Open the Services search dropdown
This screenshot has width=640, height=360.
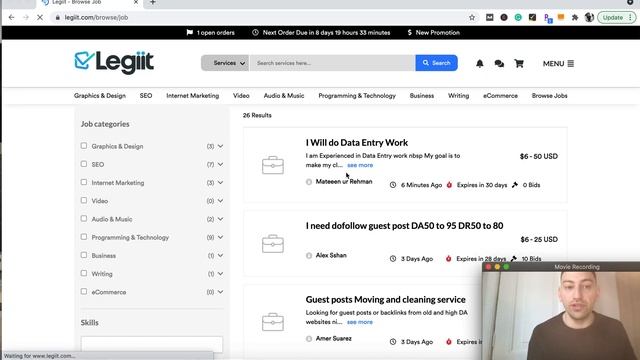click(x=225, y=63)
